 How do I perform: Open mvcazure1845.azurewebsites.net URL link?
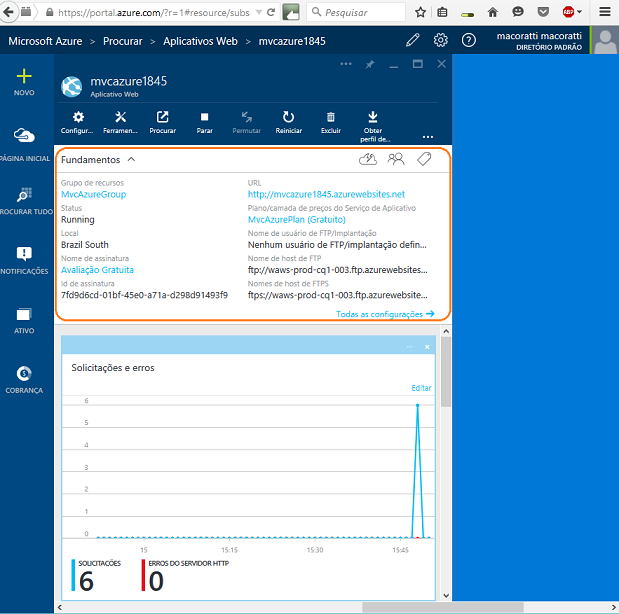pos(326,194)
